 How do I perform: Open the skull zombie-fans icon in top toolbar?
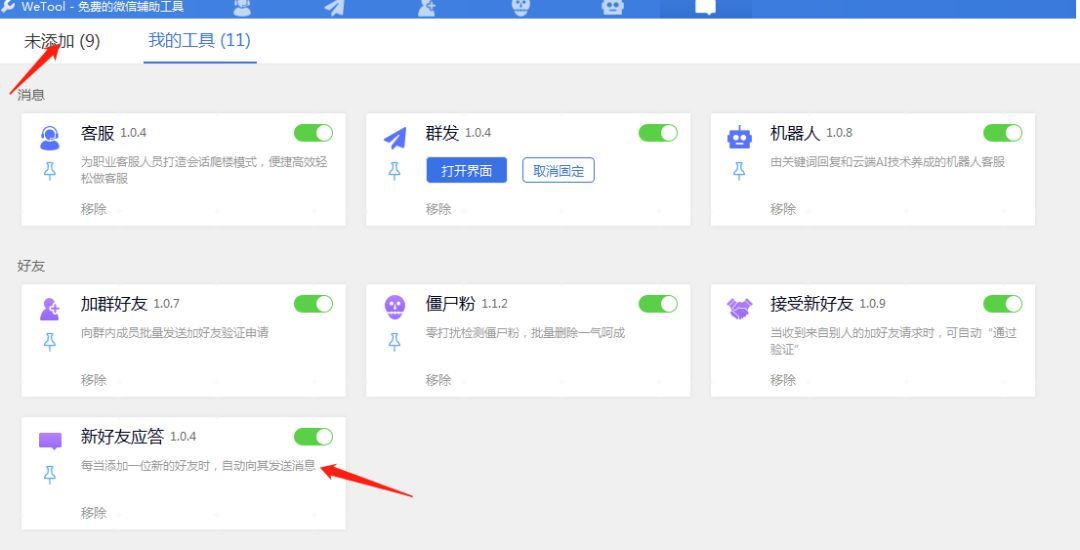pyautogui.click(x=521, y=8)
